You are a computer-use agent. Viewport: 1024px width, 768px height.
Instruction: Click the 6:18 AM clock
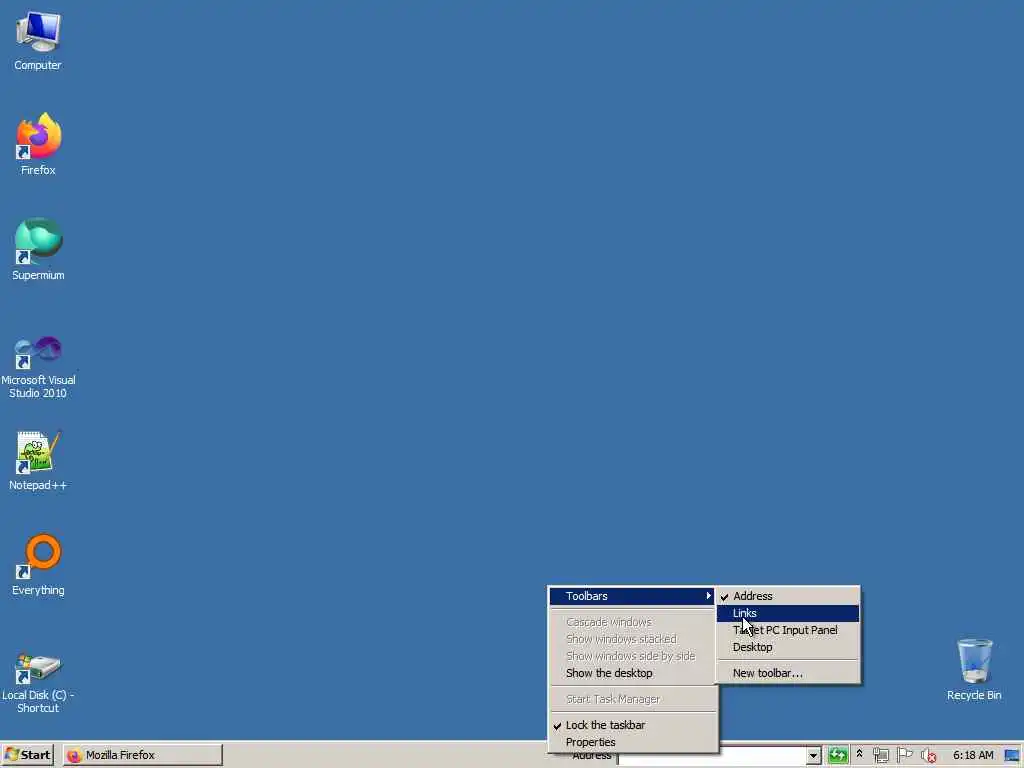tap(973, 755)
